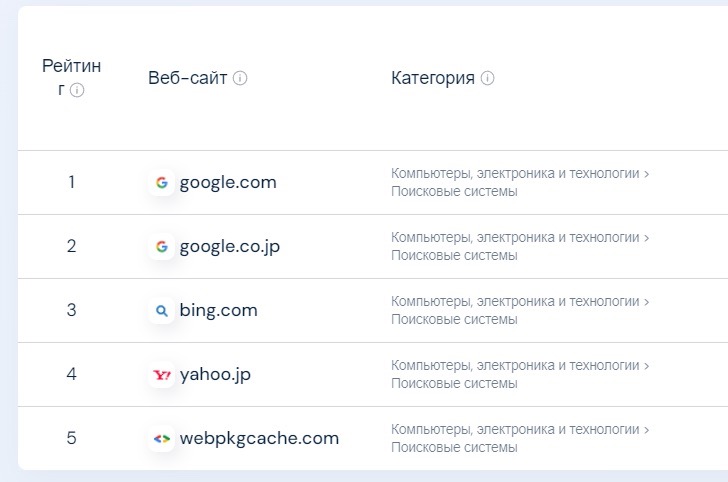Click the Bing magnifier favicon

point(162,311)
